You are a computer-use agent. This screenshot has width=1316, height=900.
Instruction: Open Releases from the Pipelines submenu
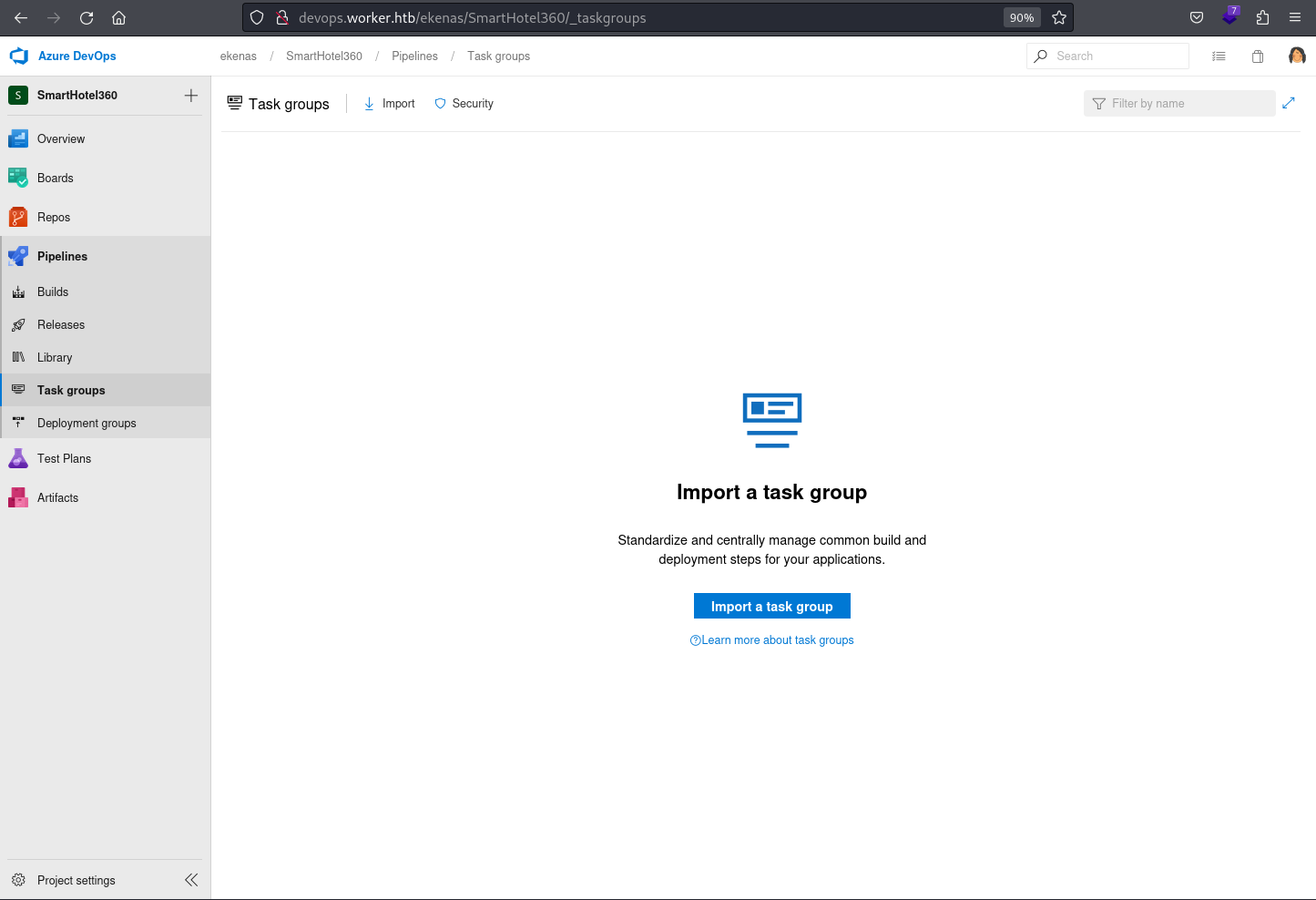106,324
